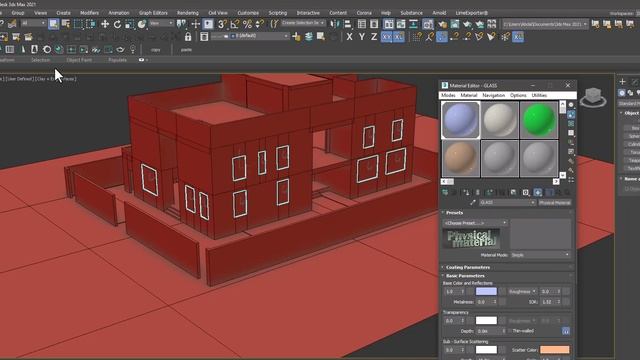The image size is (640, 360).
Task: Toggle the Selection Lock padlock icon
Action: click(188, 37)
